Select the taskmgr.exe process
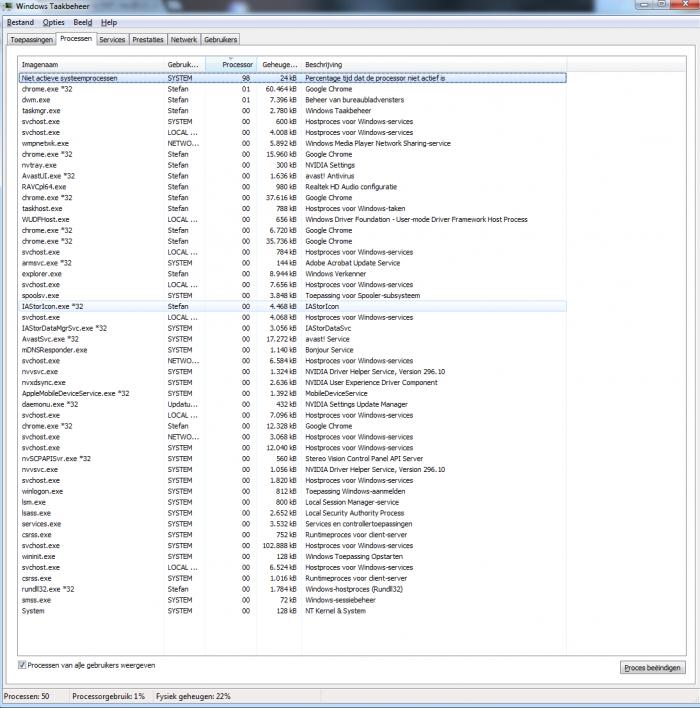The height and width of the screenshot is (708, 700). [x=293, y=111]
